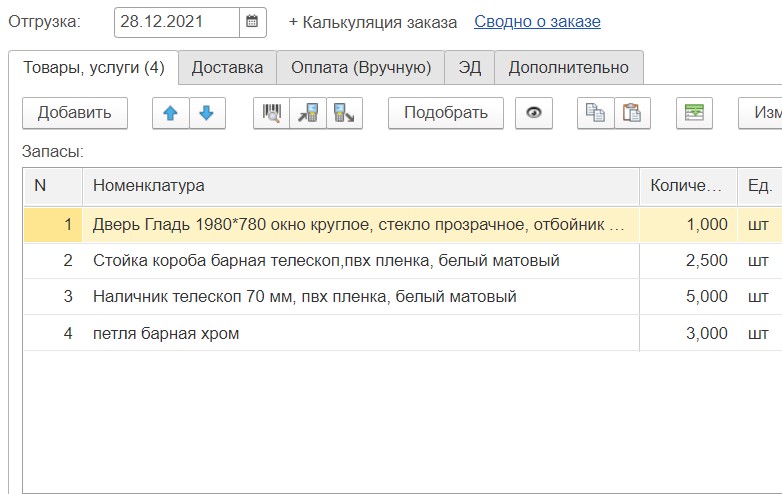Click the Номенклатура column header
Screen dimensions: 782x494
(x=360, y=185)
